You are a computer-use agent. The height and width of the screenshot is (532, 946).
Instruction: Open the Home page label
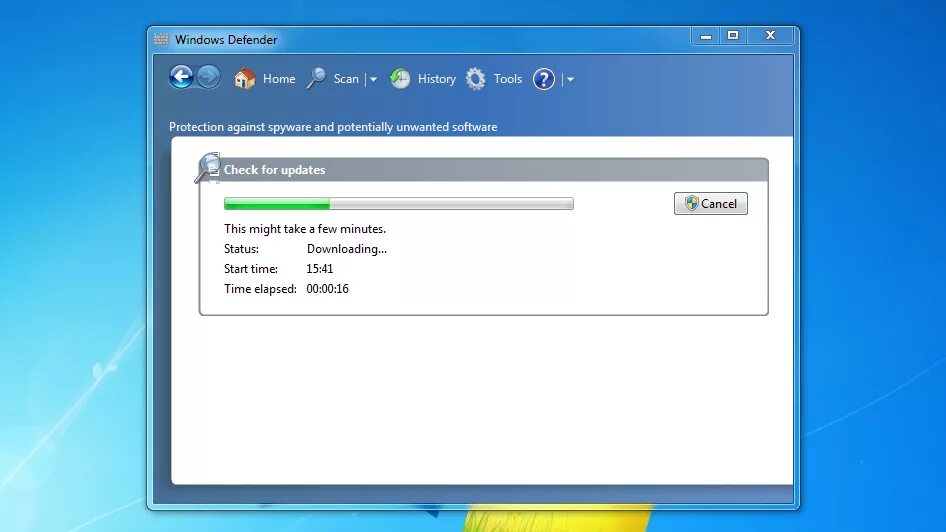coord(279,79)
